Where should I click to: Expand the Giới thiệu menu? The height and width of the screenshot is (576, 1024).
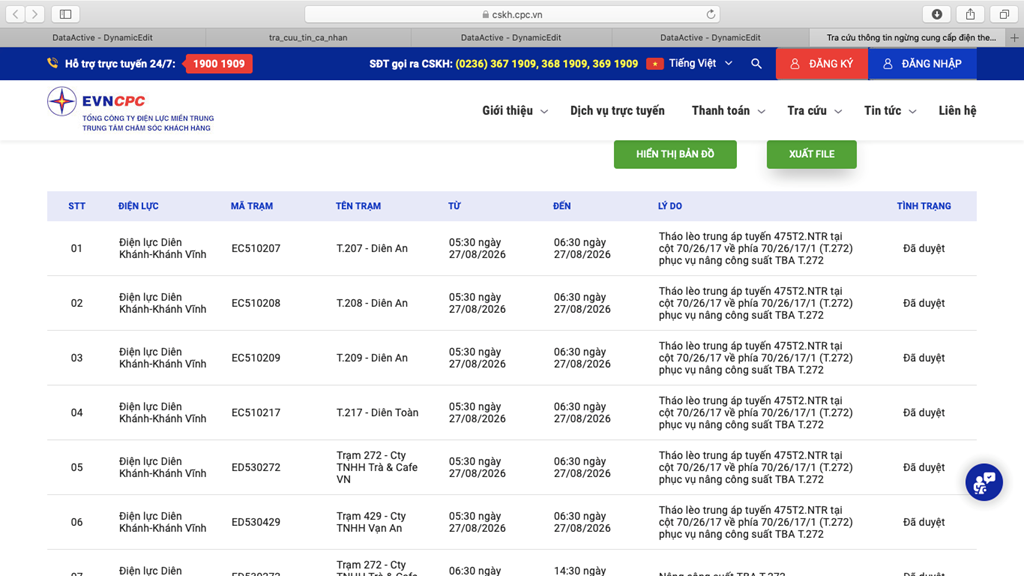(x=515, y=110)
